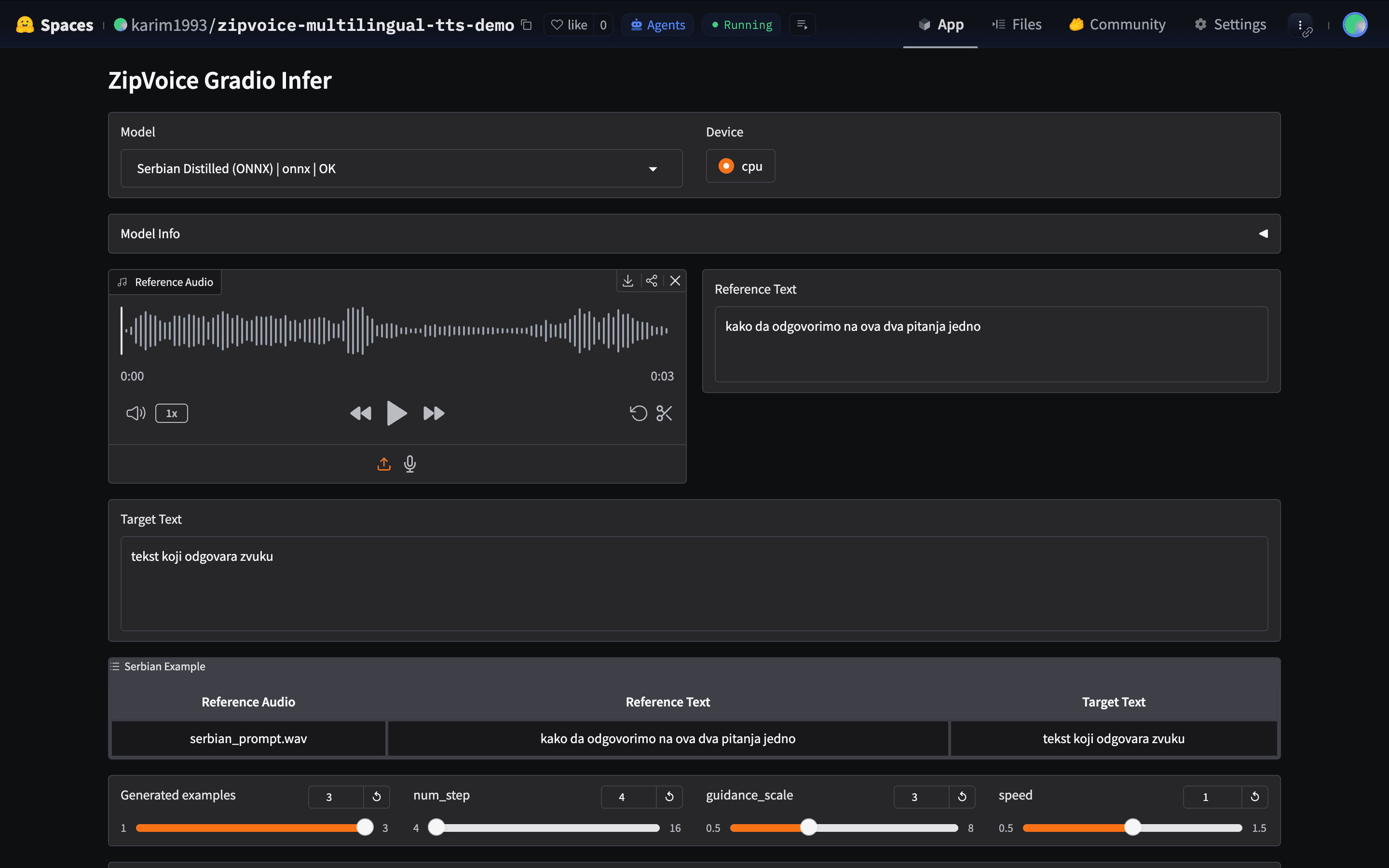Viewport: 1389px width, 868px height.
Task: Switch to the Files tab
Action: [x=1017, y=25]
